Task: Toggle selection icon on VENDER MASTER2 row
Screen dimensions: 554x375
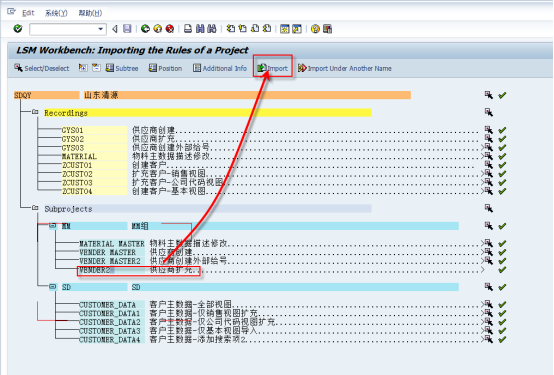Action: point(489,261)
